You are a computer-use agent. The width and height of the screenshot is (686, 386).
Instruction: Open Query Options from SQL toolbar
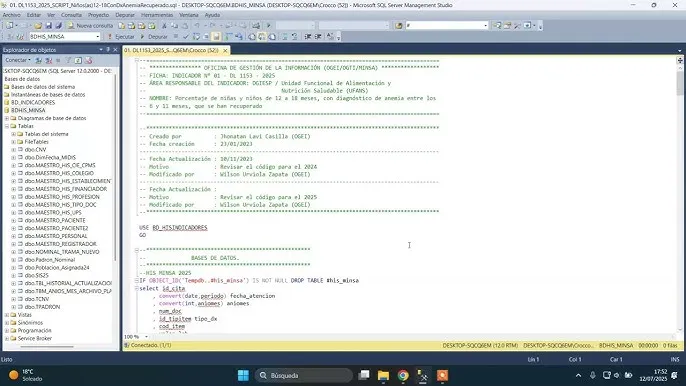point(206,37)
